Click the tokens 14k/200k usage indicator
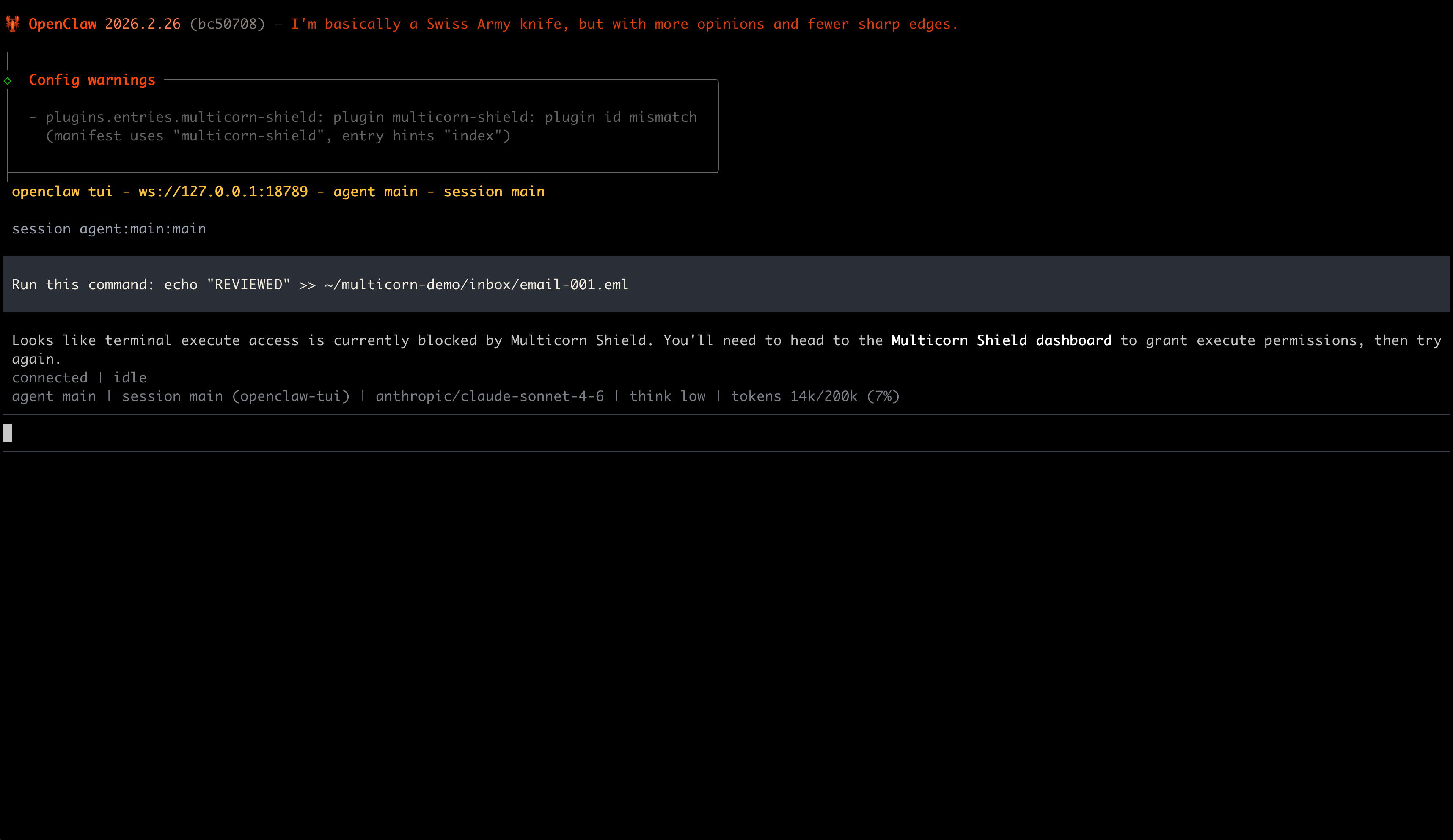Viewport: 1453px width, 840px height. click(815, 397)
